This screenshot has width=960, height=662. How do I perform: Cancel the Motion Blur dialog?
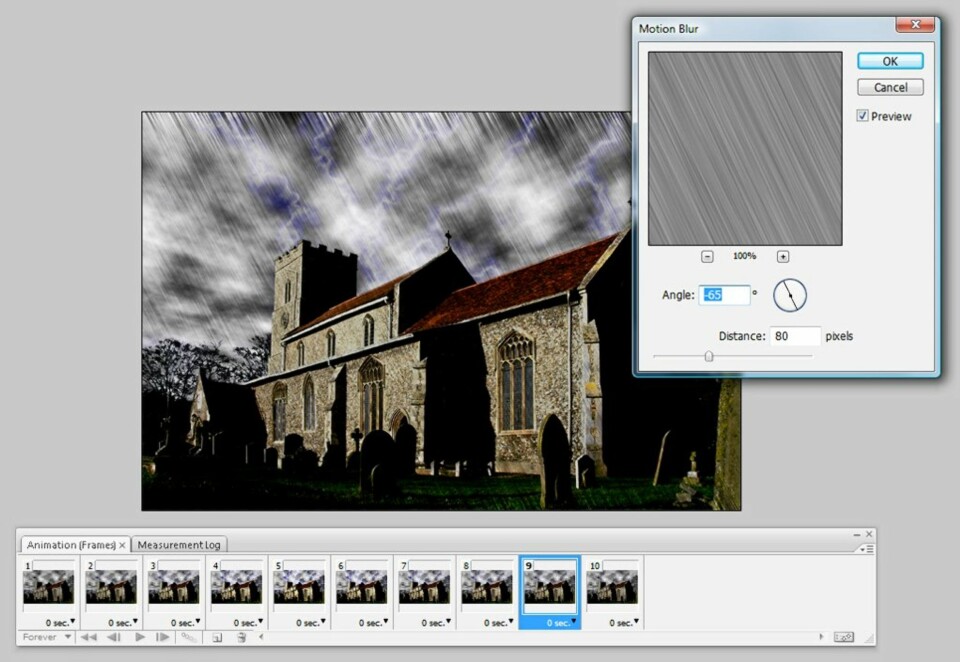[889, 87]
